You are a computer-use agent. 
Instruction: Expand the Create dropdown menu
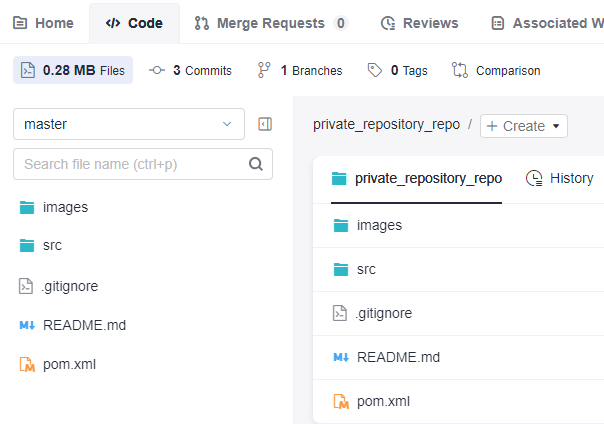[523, 126]
